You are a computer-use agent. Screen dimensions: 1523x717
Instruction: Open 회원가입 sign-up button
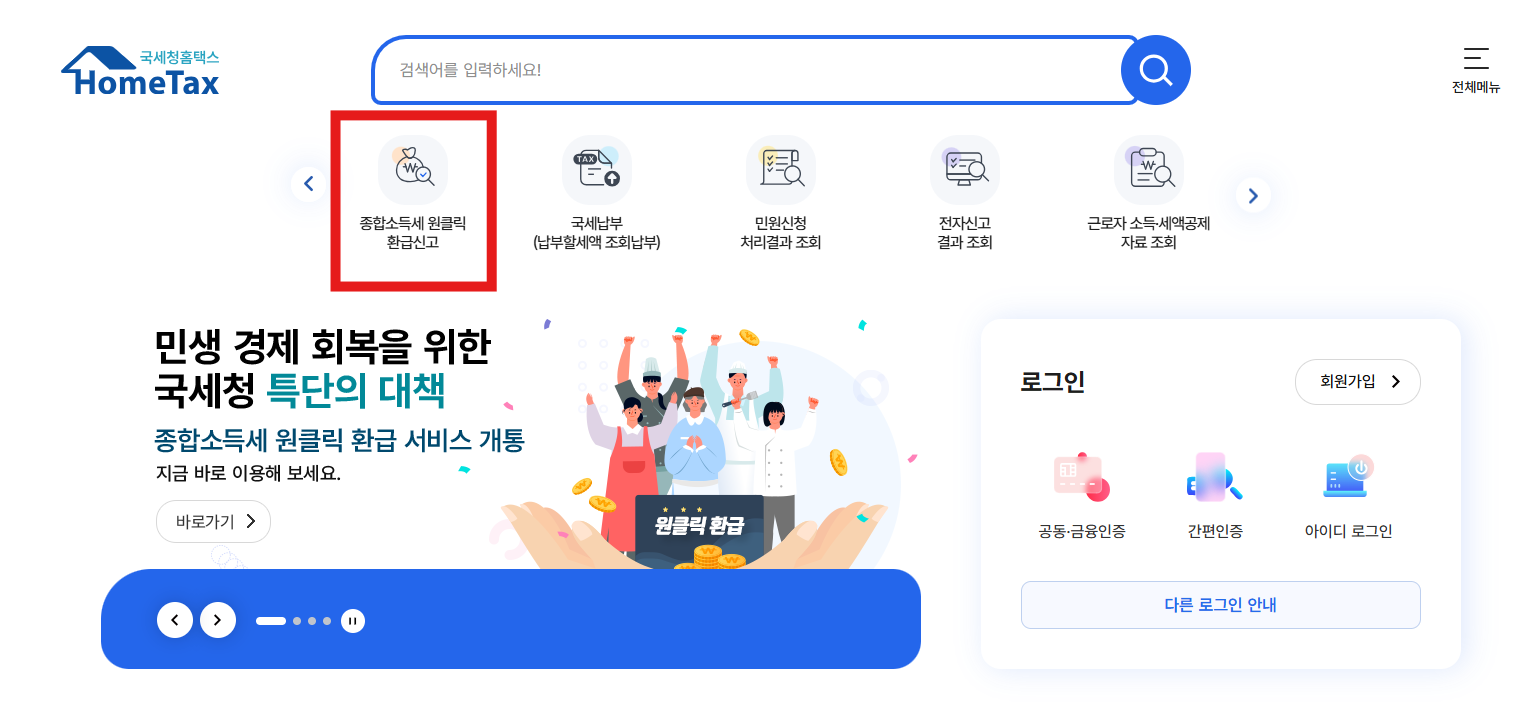[x=1358, y=382]
